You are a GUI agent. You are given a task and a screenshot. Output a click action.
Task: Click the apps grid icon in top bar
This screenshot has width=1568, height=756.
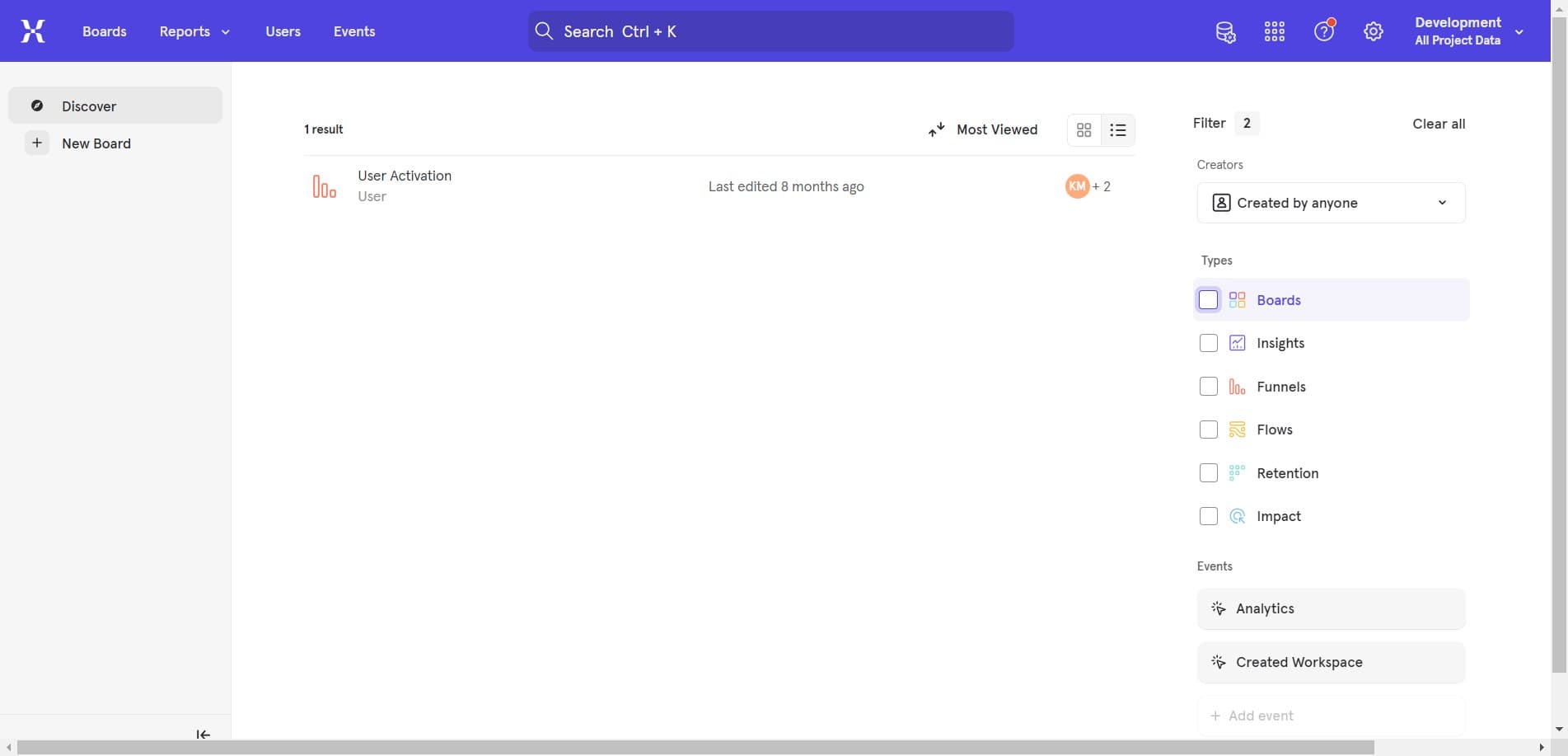point(1274,31)
